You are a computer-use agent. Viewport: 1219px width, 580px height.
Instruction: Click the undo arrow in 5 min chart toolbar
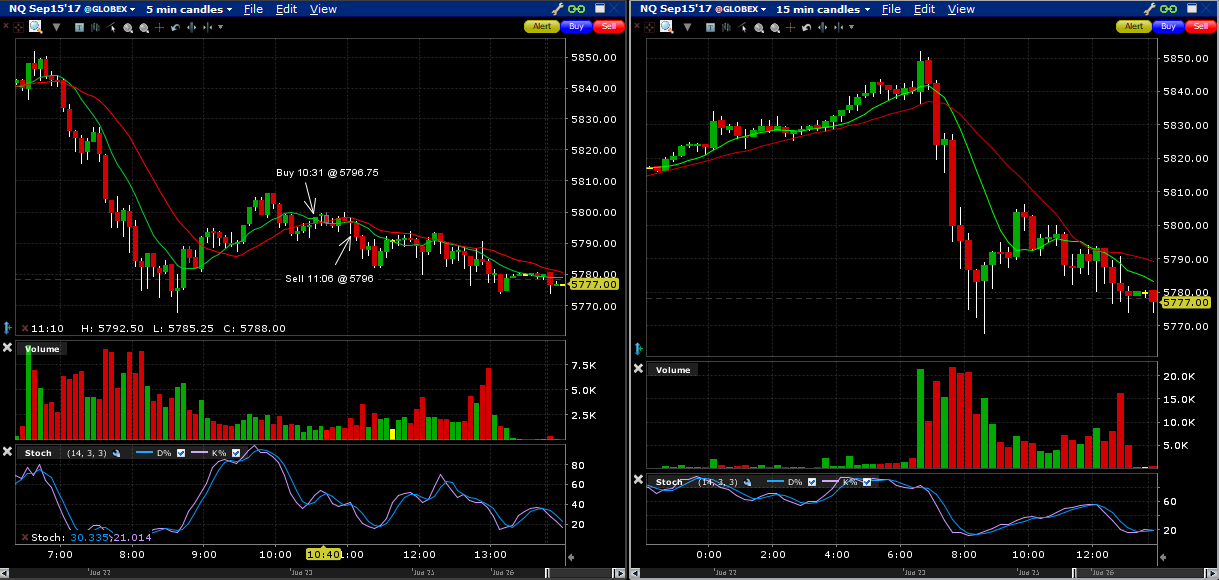(x=175, y=27)
